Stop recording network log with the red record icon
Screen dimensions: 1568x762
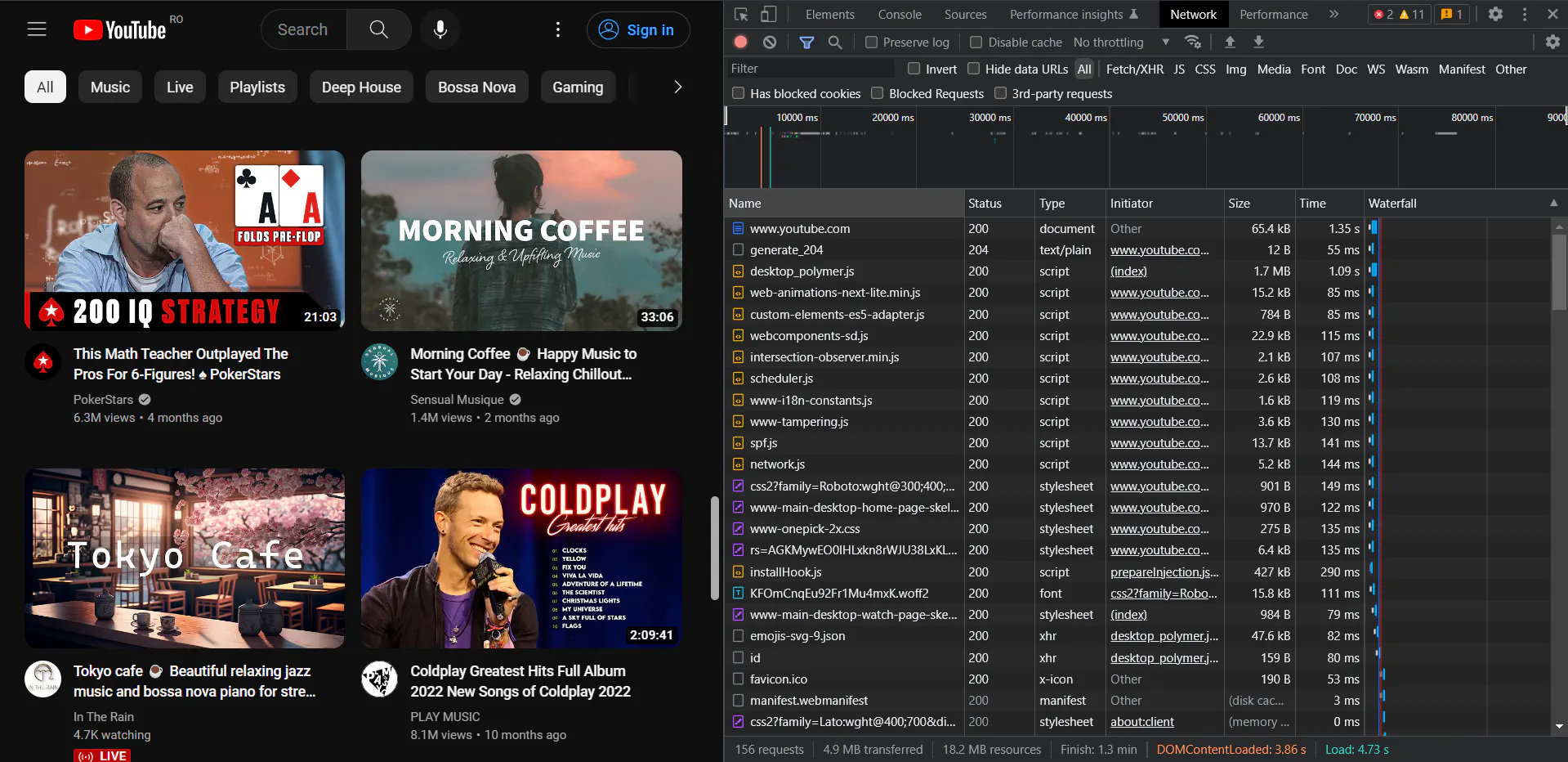[740, 42]
